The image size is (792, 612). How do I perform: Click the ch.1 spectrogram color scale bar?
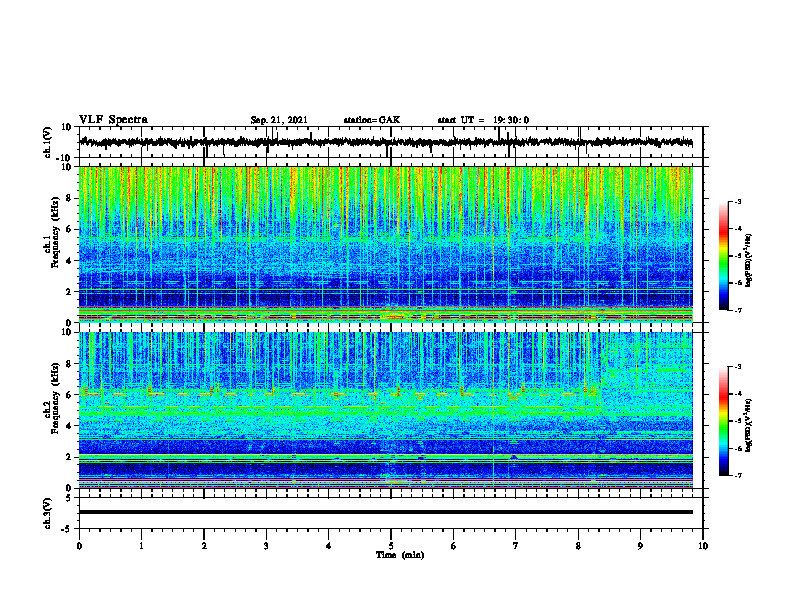click(723, 256)
